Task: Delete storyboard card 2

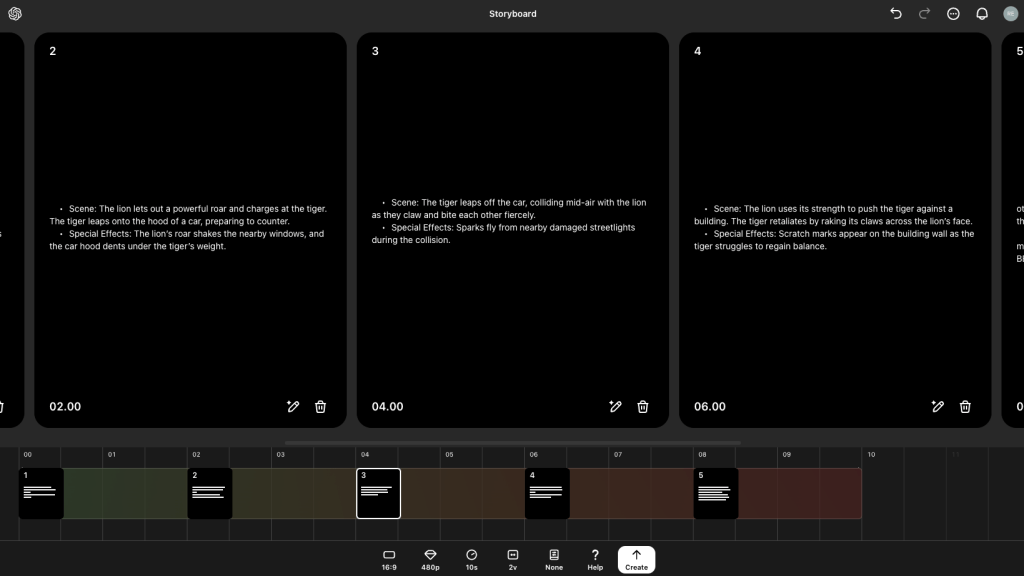Action: coord(321,406)
